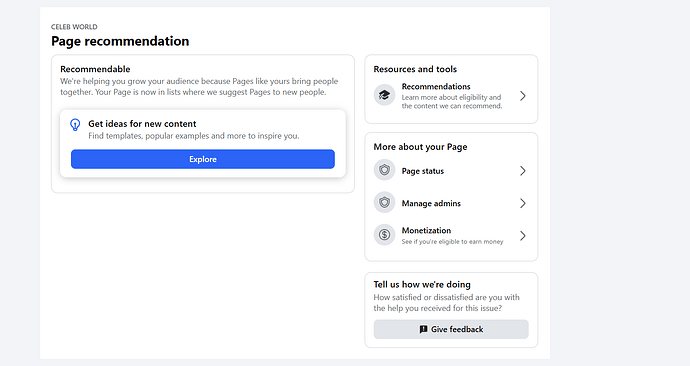Click the shield icon next to Page status
Viewport: 690px width, 366px height.
(x=384, y=170)
